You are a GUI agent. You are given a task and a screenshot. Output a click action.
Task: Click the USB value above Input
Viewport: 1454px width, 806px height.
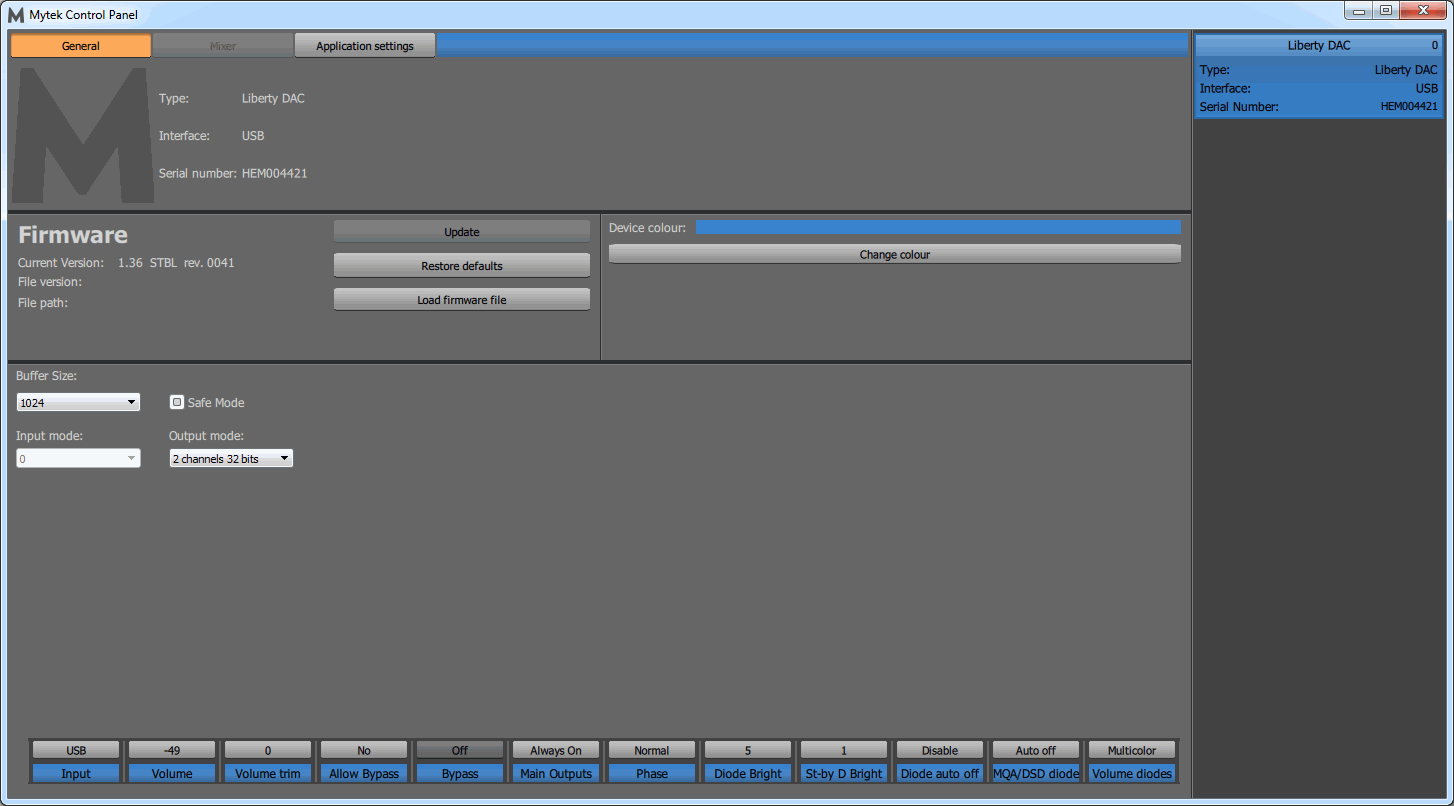pos(76,750)
